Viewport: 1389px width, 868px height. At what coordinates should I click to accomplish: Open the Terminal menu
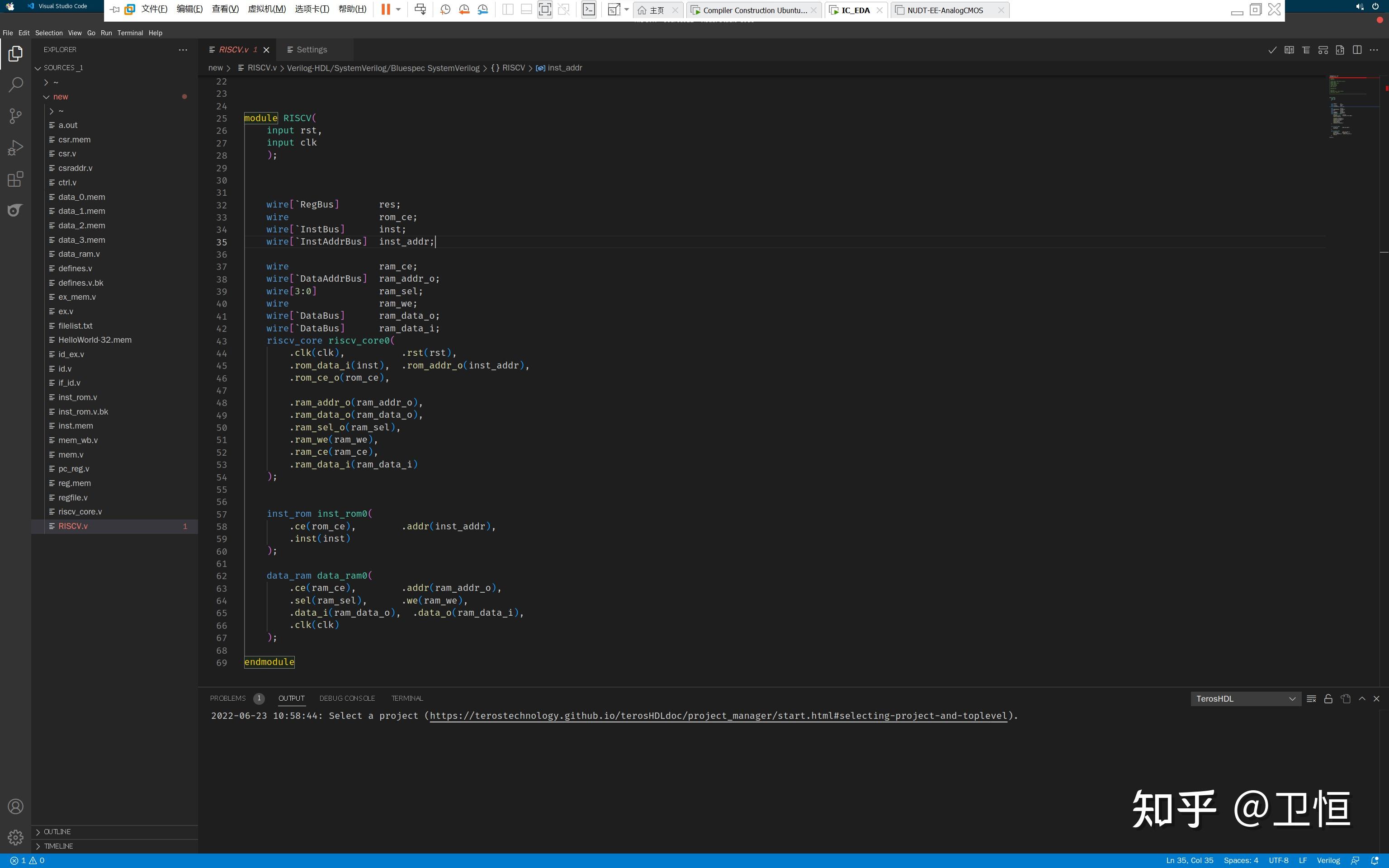click(130, 33)
